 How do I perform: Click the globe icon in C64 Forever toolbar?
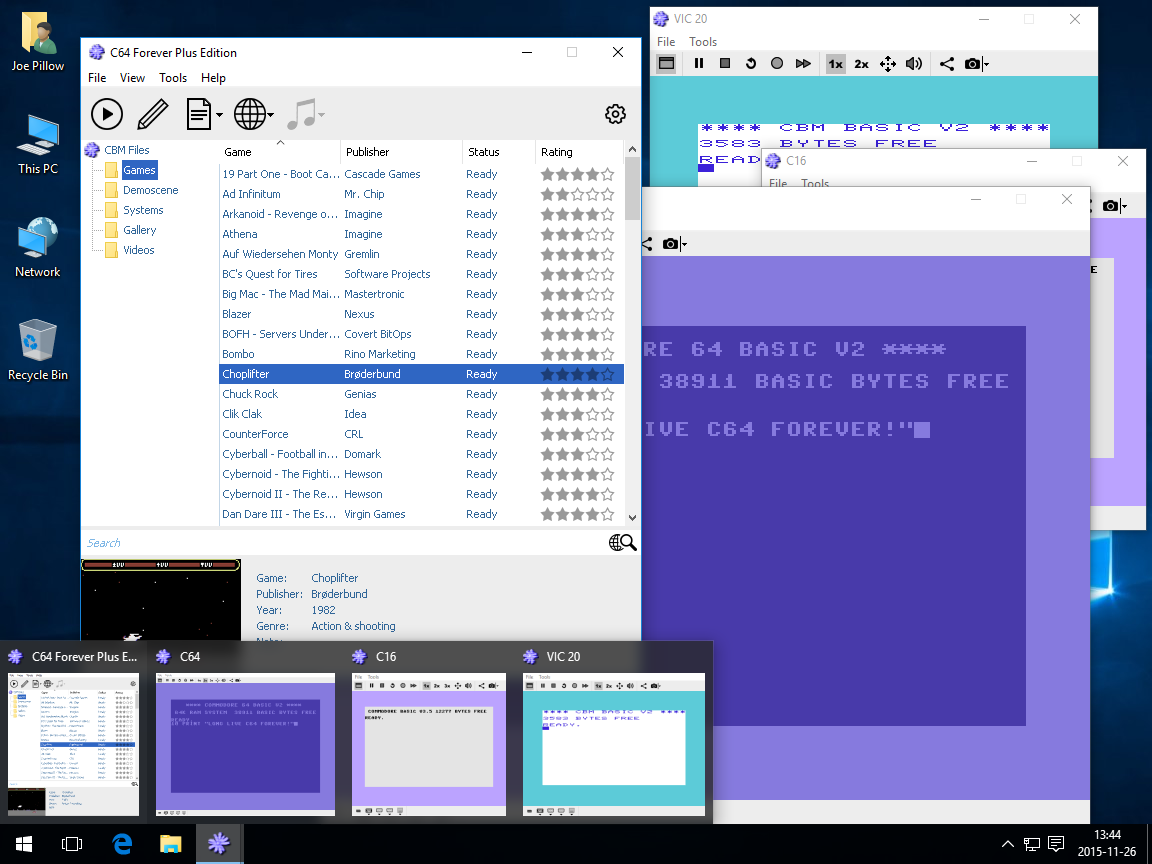tap(250, 114)
